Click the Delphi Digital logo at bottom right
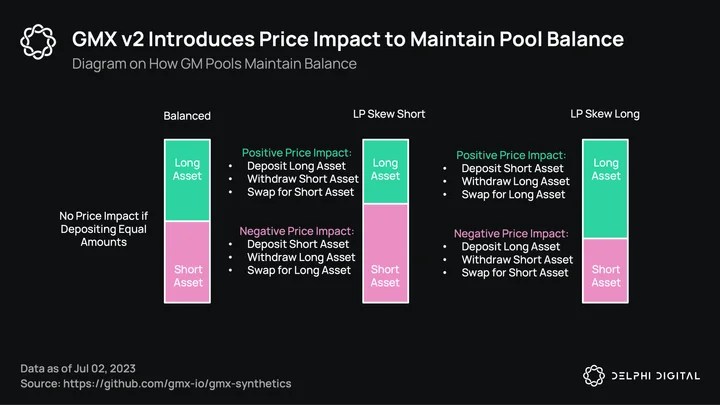This screenshot has width=720, height=405. click(x=641, y=376)
